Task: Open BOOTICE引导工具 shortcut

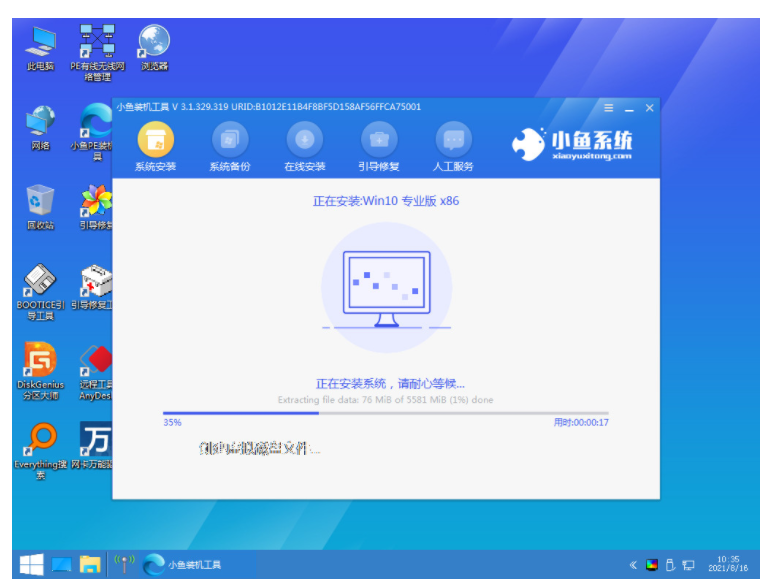Action: (40, 292)
